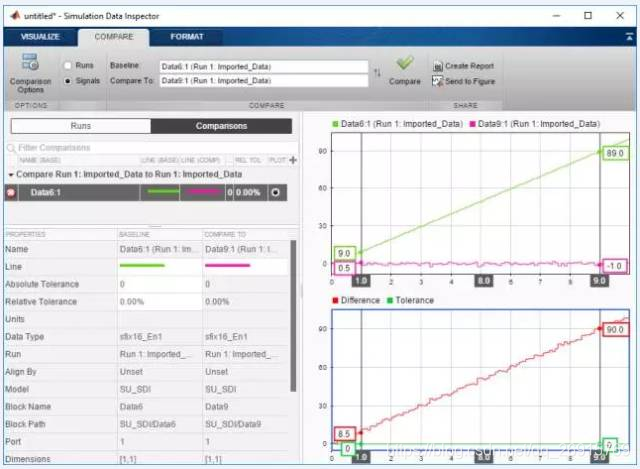Image resolution: width=640 pixels, height=469 pixels.
Task: Open the FORMAT tab
Action: click(187, 36)
